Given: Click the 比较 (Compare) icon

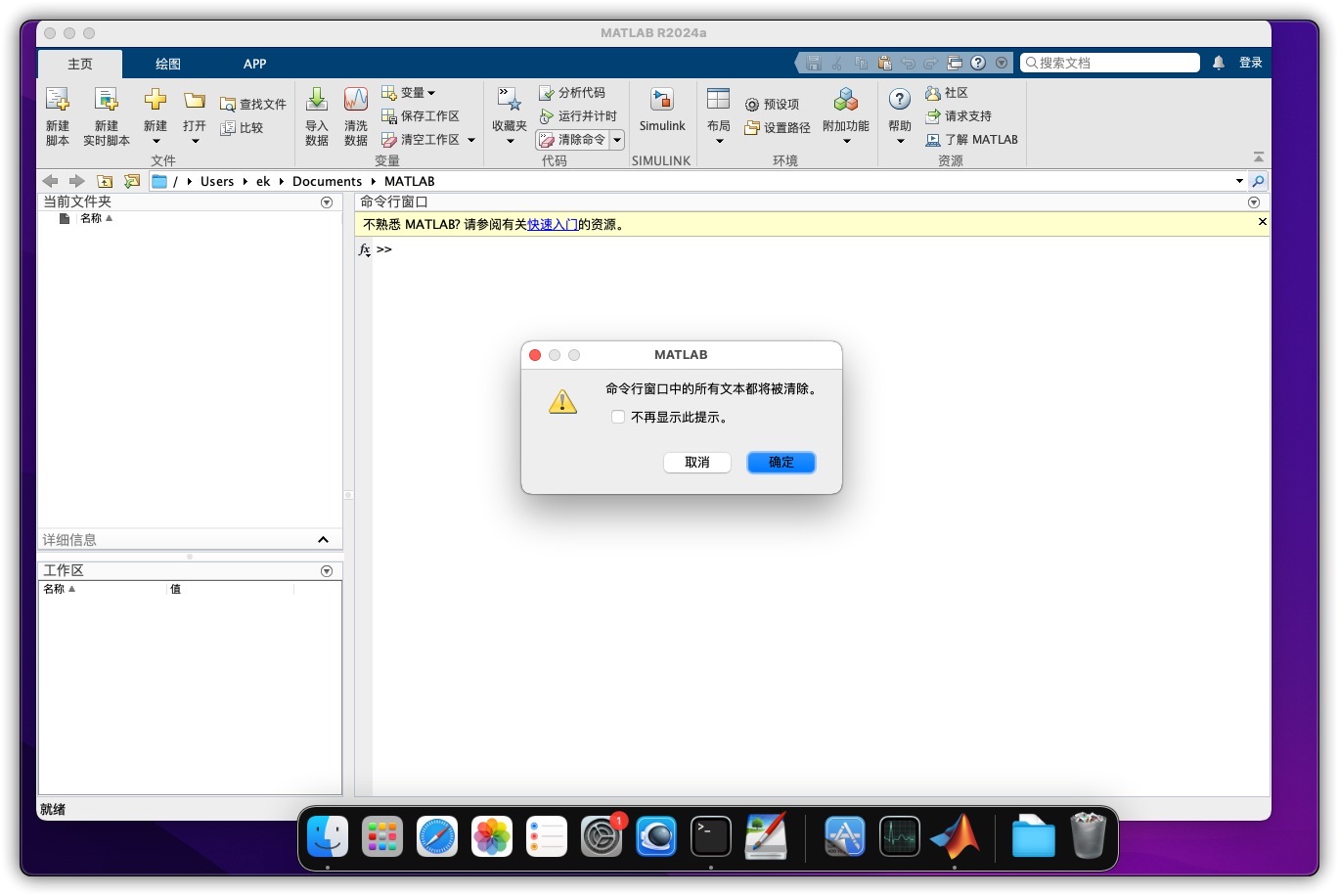Looking at the screenshot, I should (228, 127).
